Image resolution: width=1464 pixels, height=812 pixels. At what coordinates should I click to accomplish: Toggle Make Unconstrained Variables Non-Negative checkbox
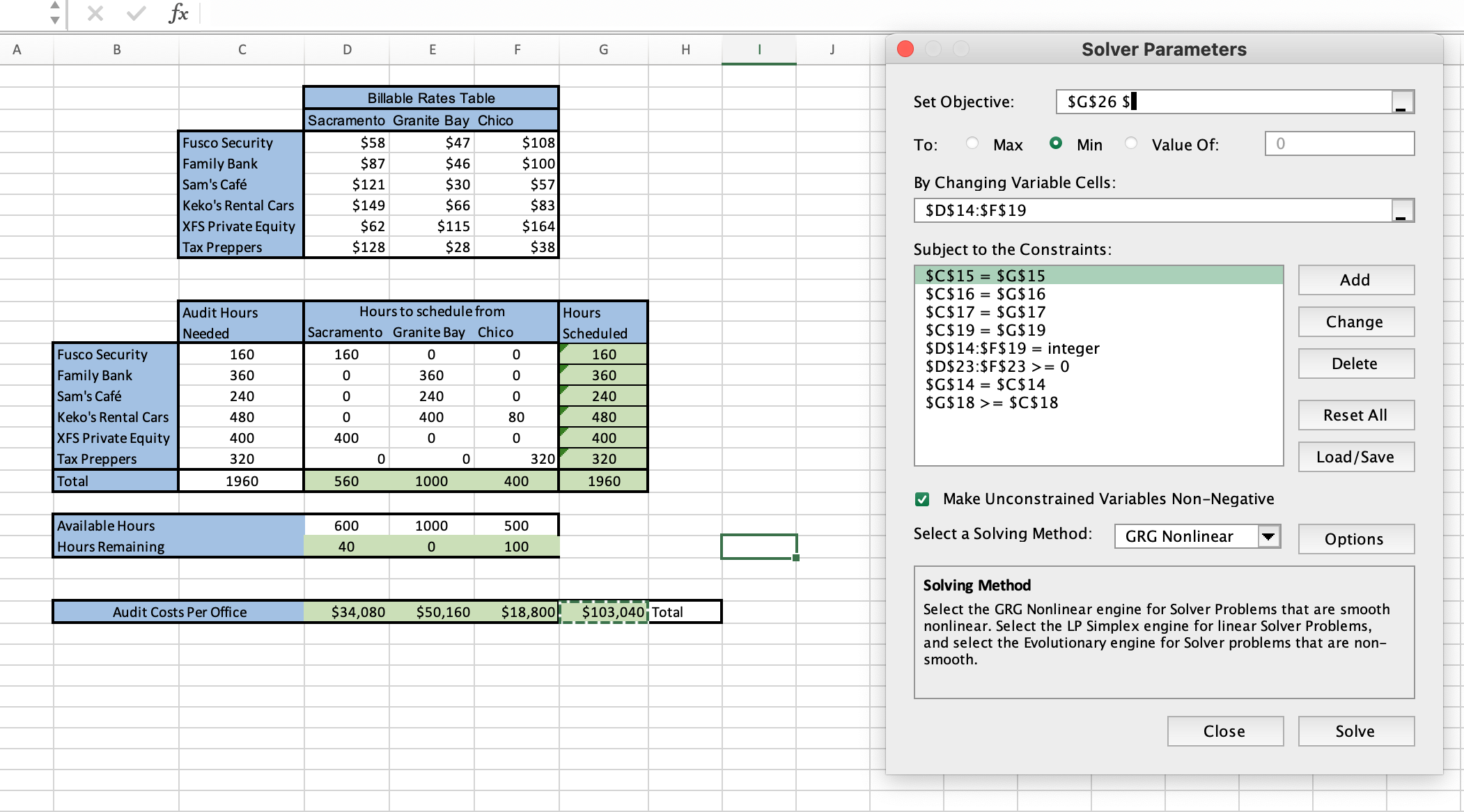click(x=922, y=499)
